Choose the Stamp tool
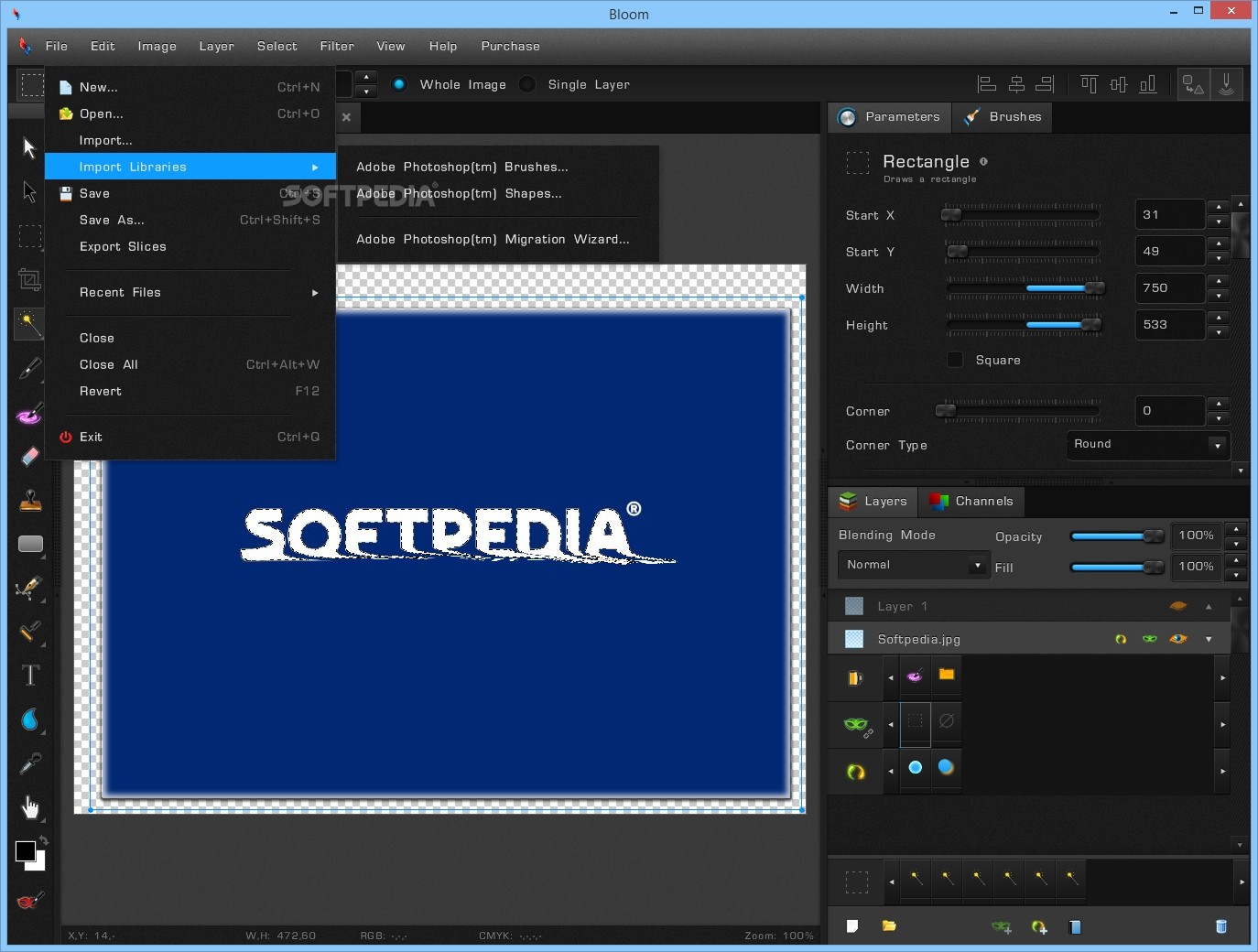This screenshot has height=952, width=1258. coord(30,500)
